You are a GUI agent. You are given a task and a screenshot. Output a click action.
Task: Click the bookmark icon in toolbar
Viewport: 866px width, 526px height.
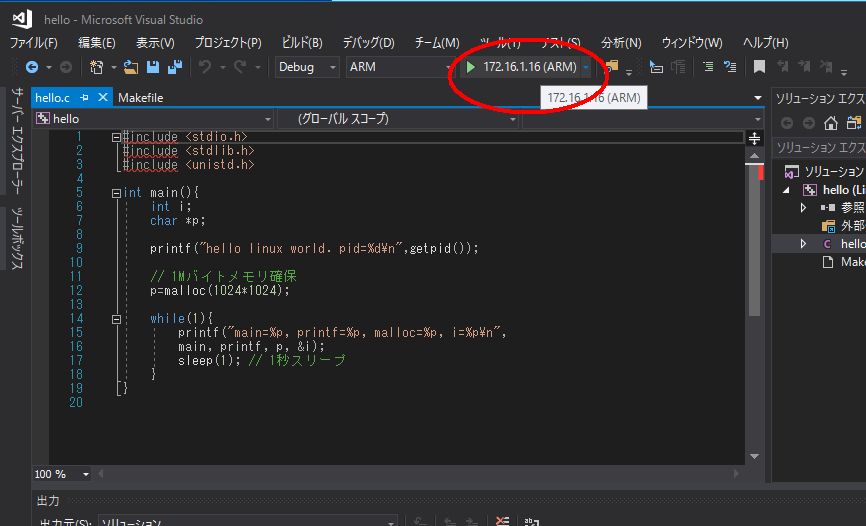click(759, 67)
